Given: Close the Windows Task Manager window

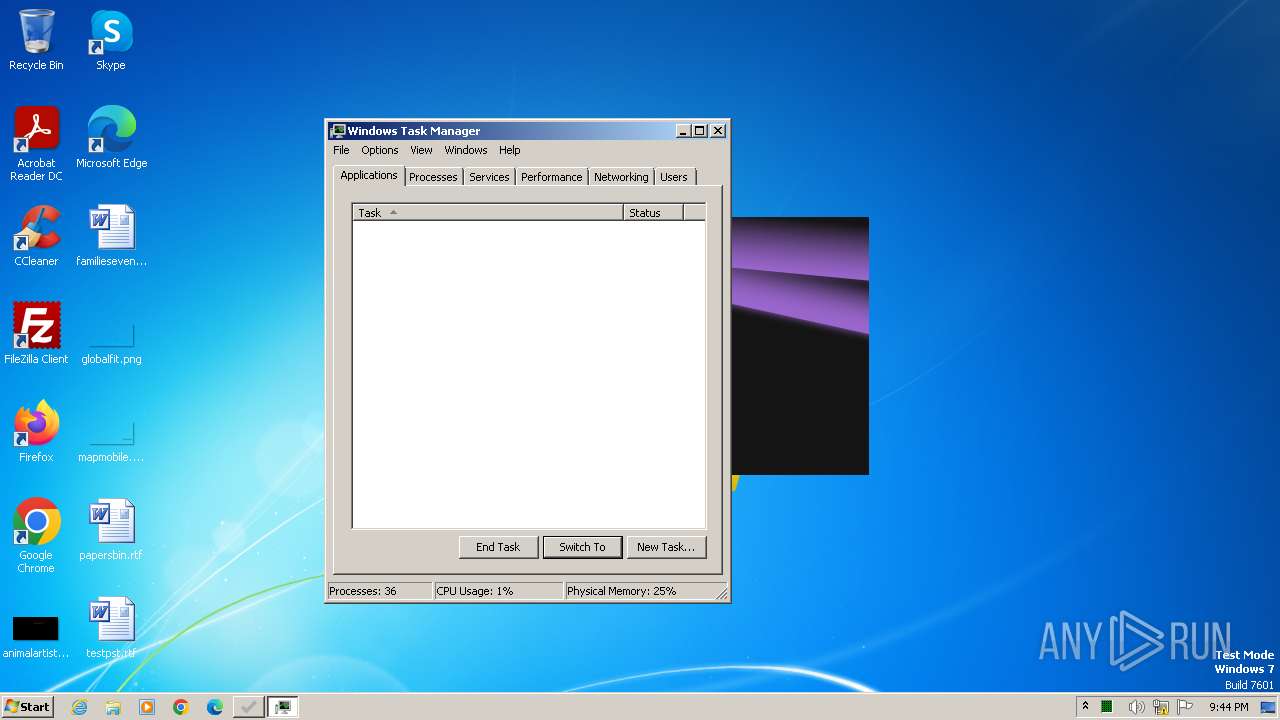Looking at the screenshot, I should (x=718, y=131).
